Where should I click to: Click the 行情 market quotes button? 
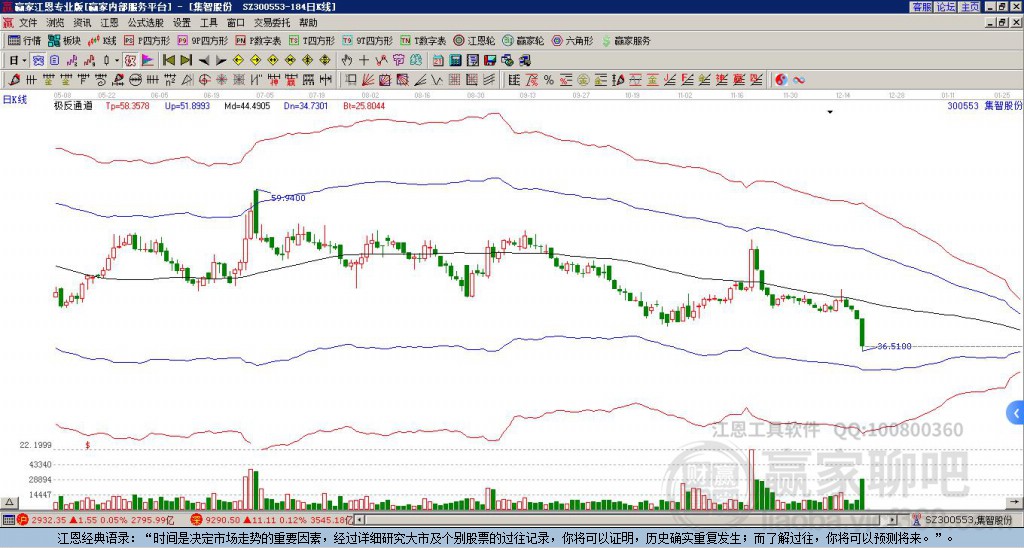click(24, 40)
